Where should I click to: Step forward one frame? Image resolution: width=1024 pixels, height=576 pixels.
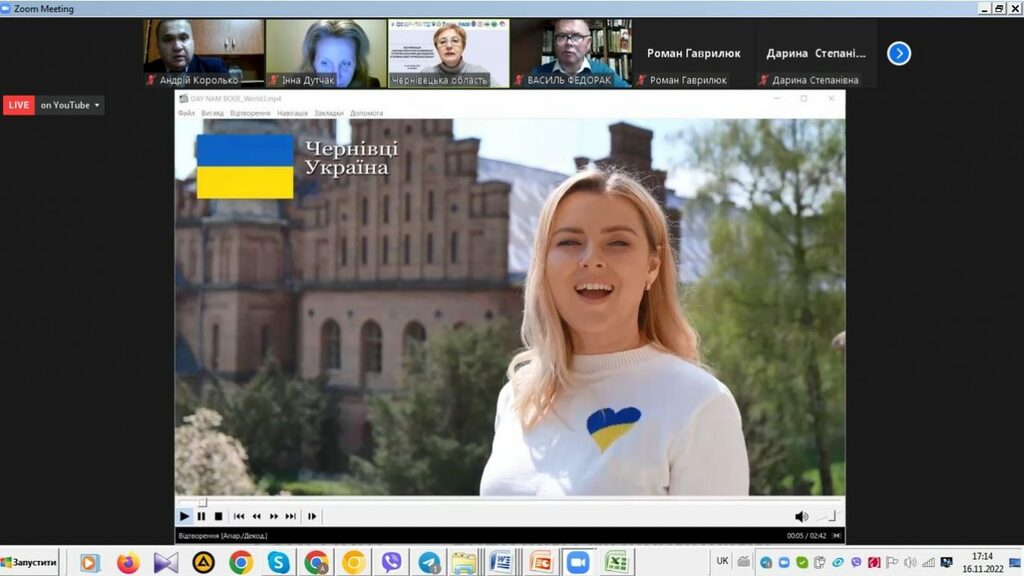pyautogui.click(x=312, y=516)
